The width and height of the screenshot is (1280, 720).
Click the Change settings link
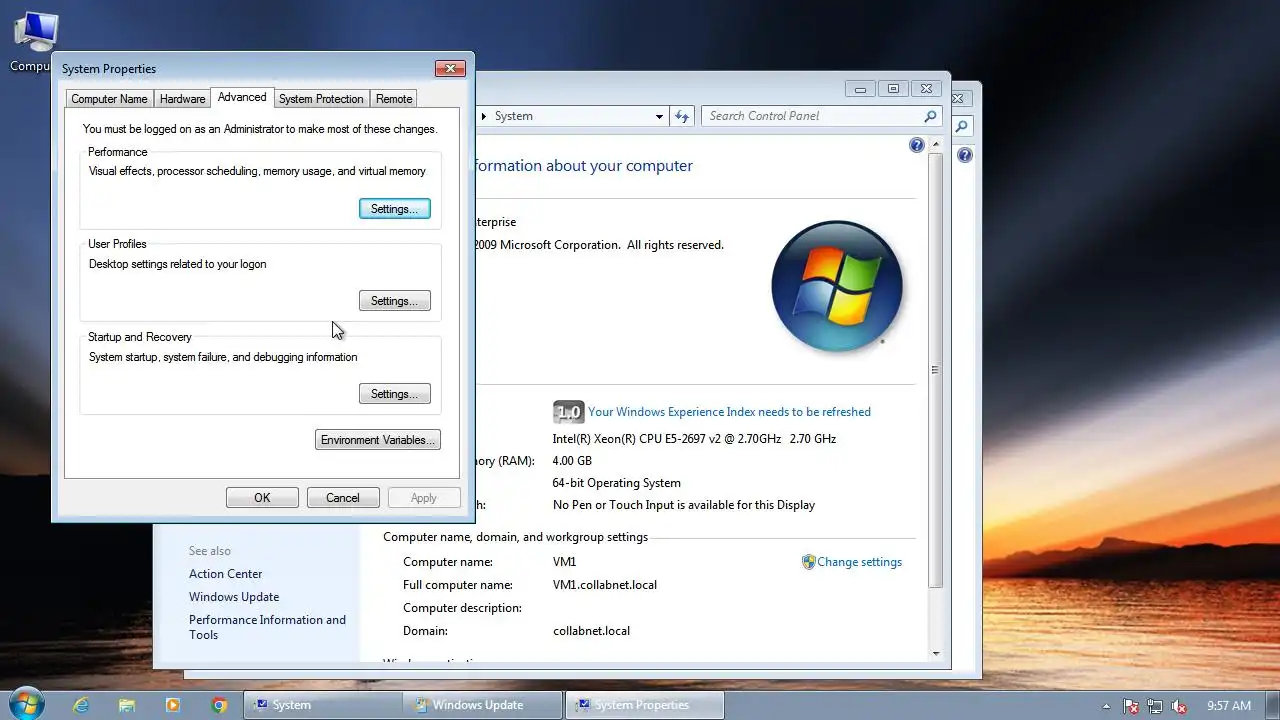pyautogui.click(x=859, y=562)
